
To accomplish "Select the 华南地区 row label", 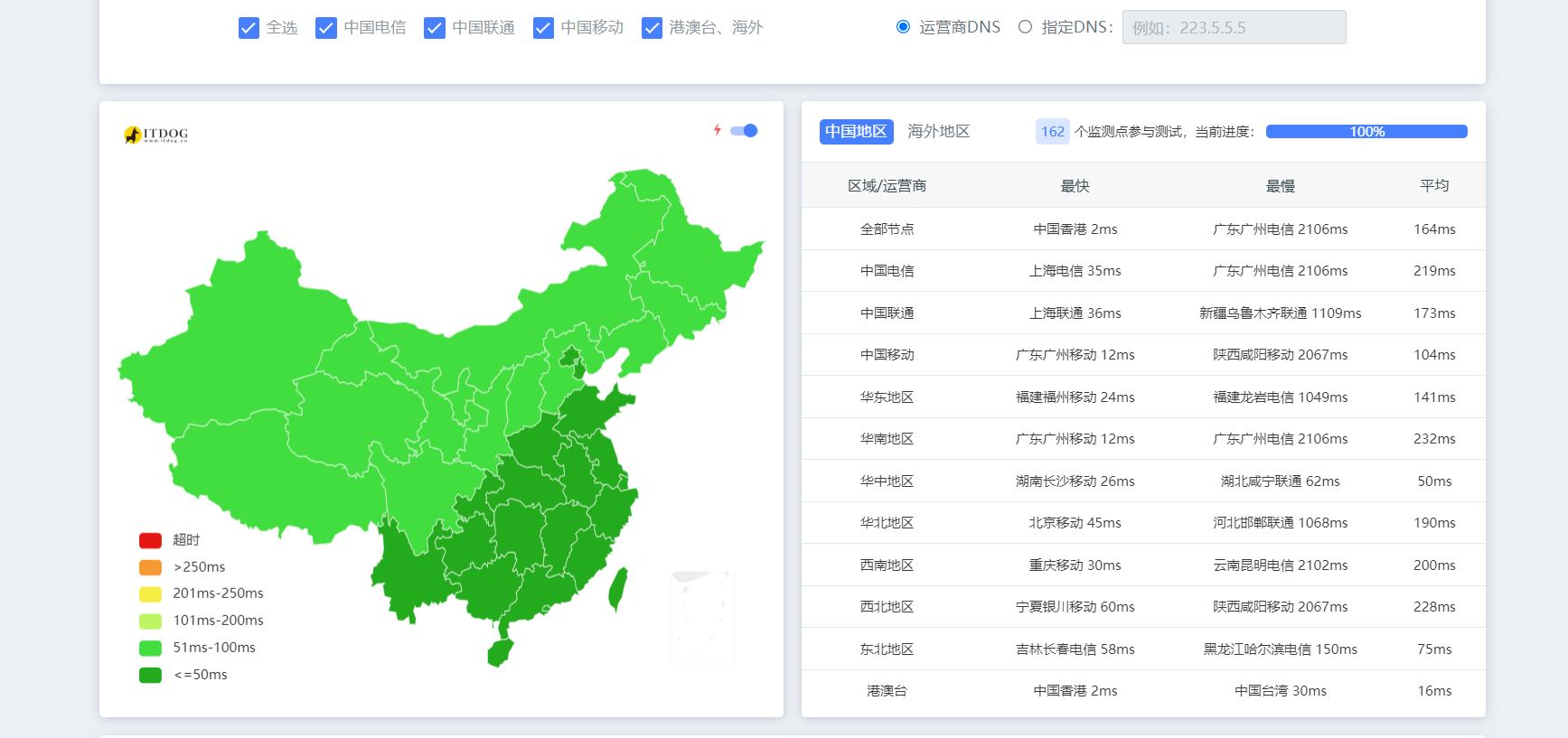I will (887, 439).
